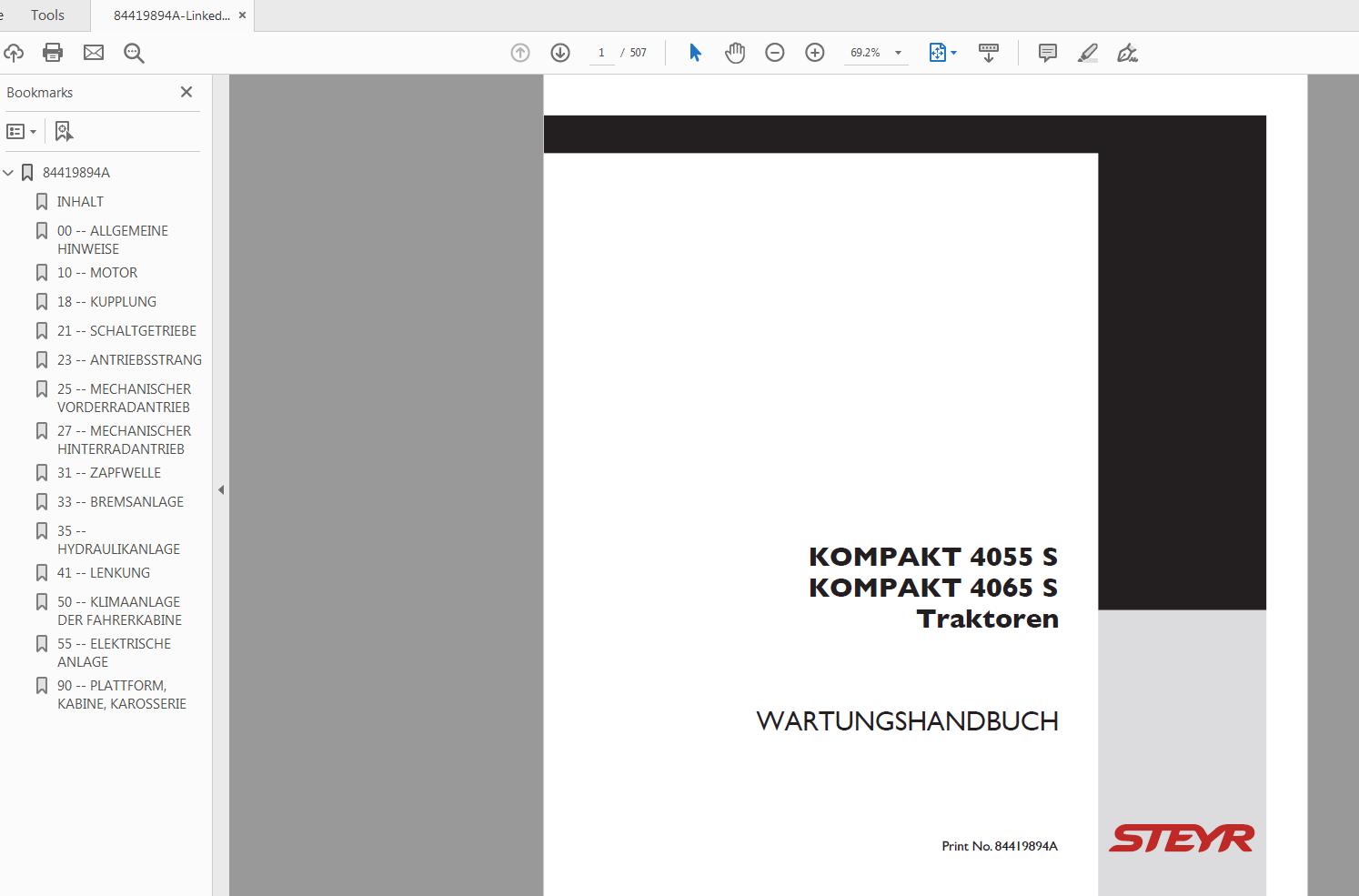Print the document using printer icon
The height and width of the screenshot is (896, 1359).
click(53, 53)
